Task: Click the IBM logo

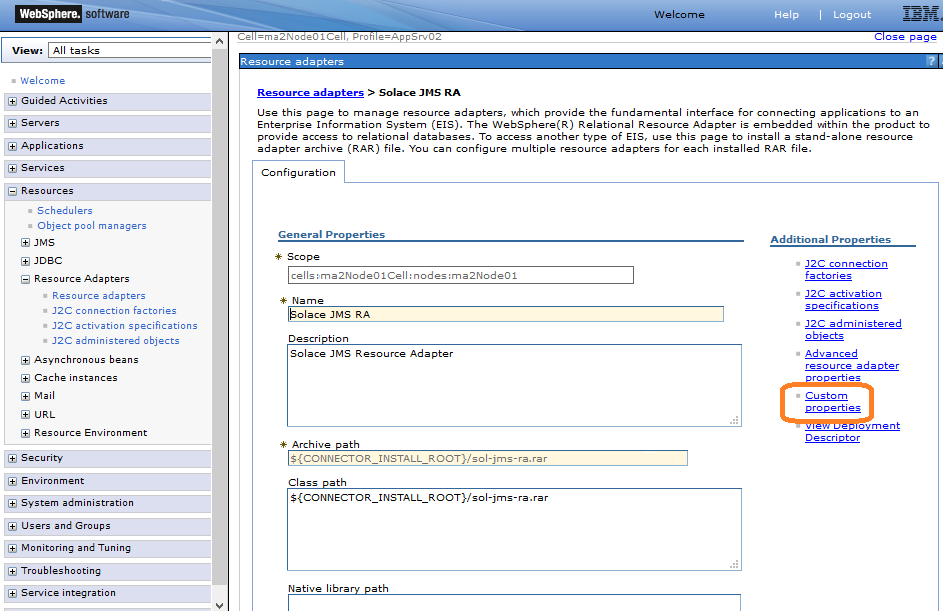Action: click(x=919, y=14)
